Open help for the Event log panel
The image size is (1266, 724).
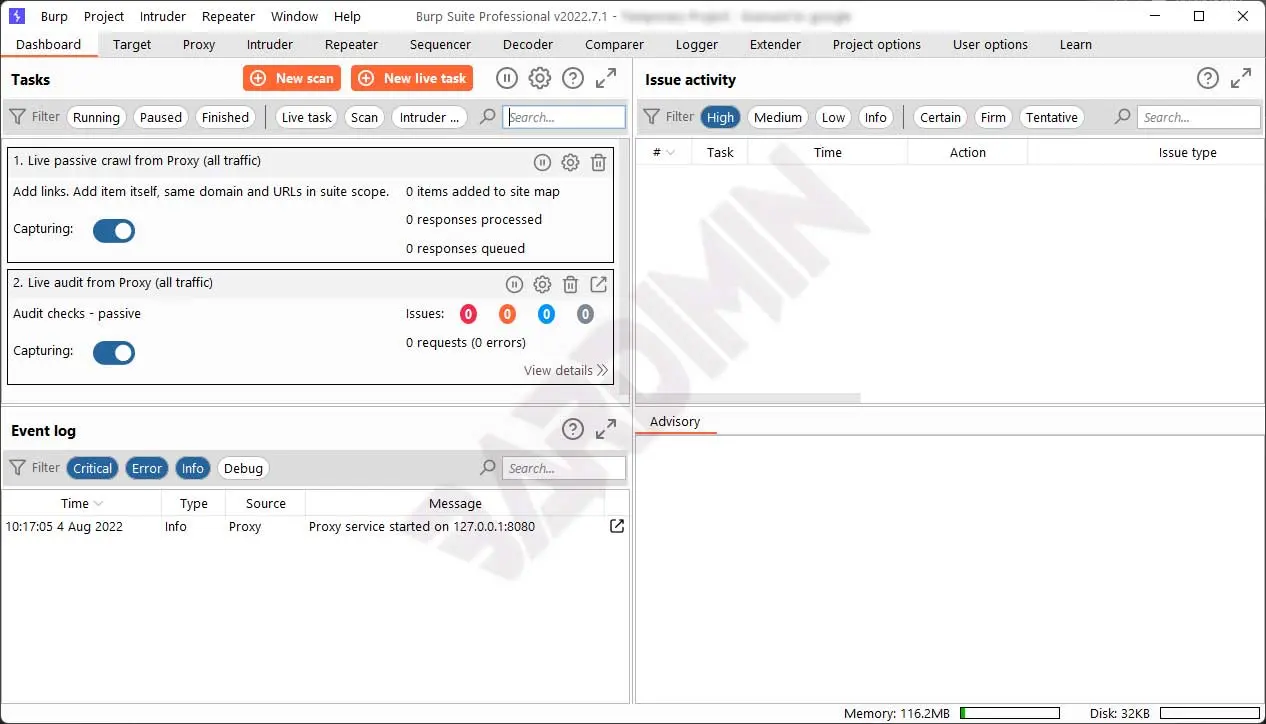click(x=573, y=430)
